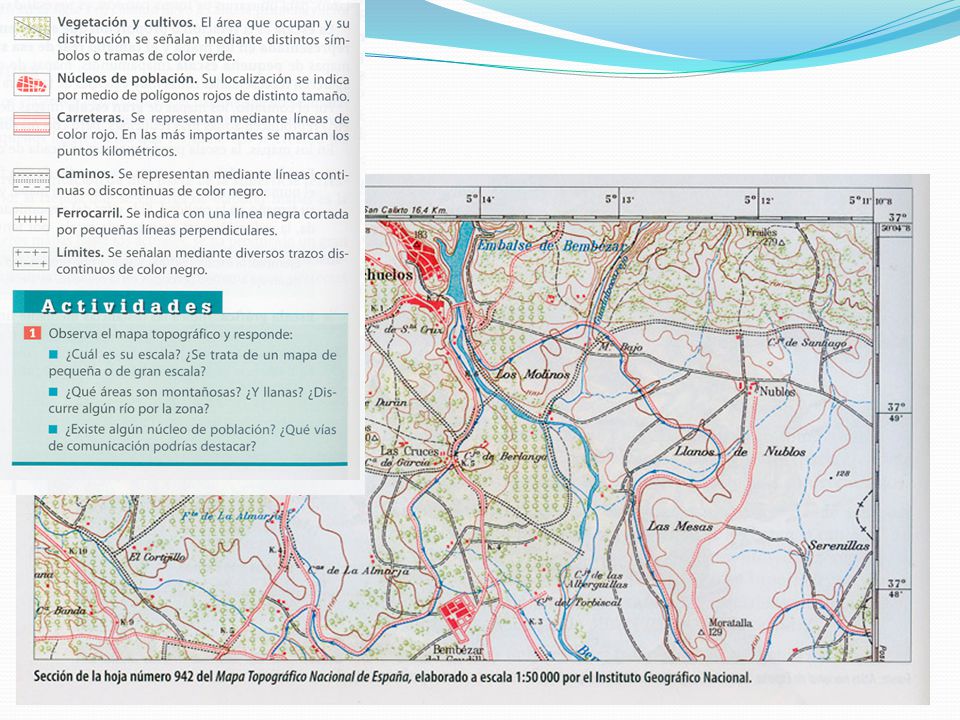Click the 'Frailes' peak label
Screen dimensions: 960x720
[x=761, y=232]
